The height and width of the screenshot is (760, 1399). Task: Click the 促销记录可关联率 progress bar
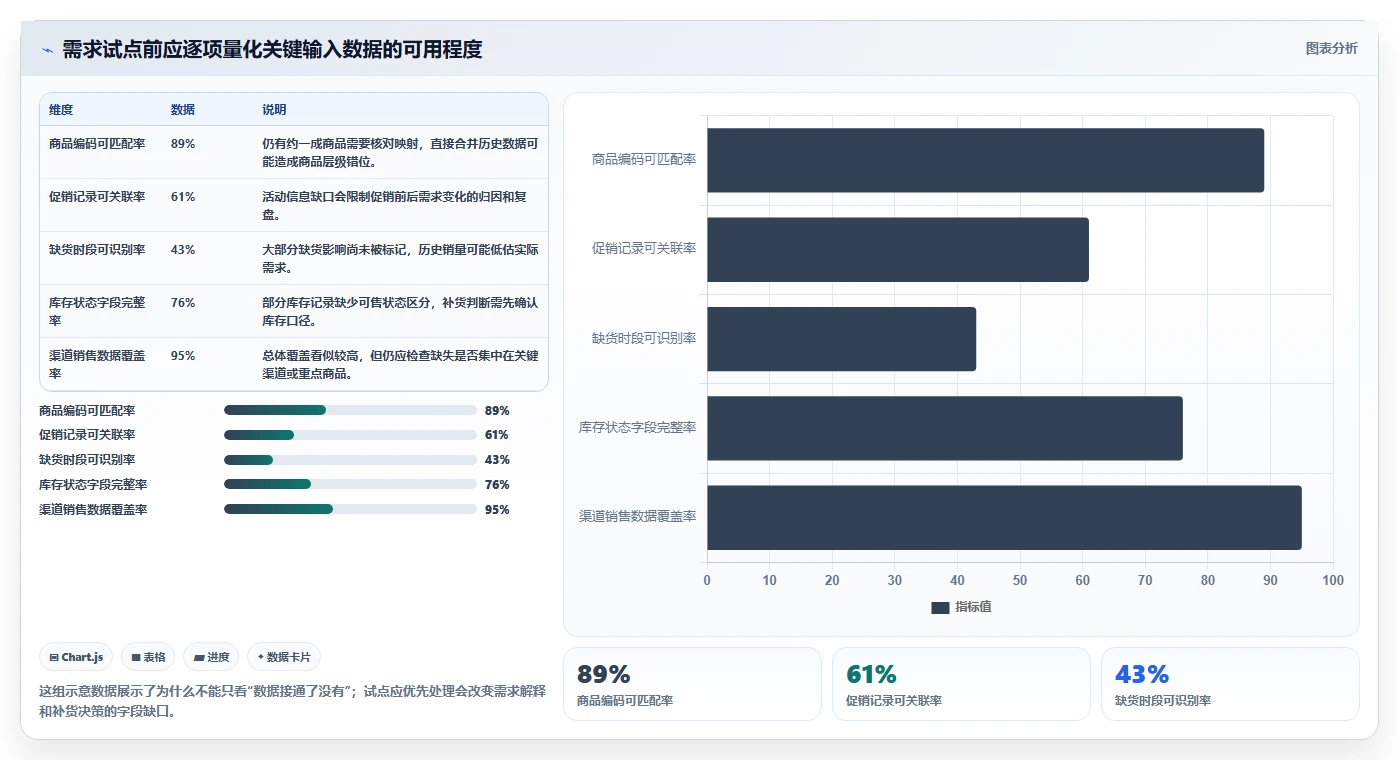click(x=350, y=435)
